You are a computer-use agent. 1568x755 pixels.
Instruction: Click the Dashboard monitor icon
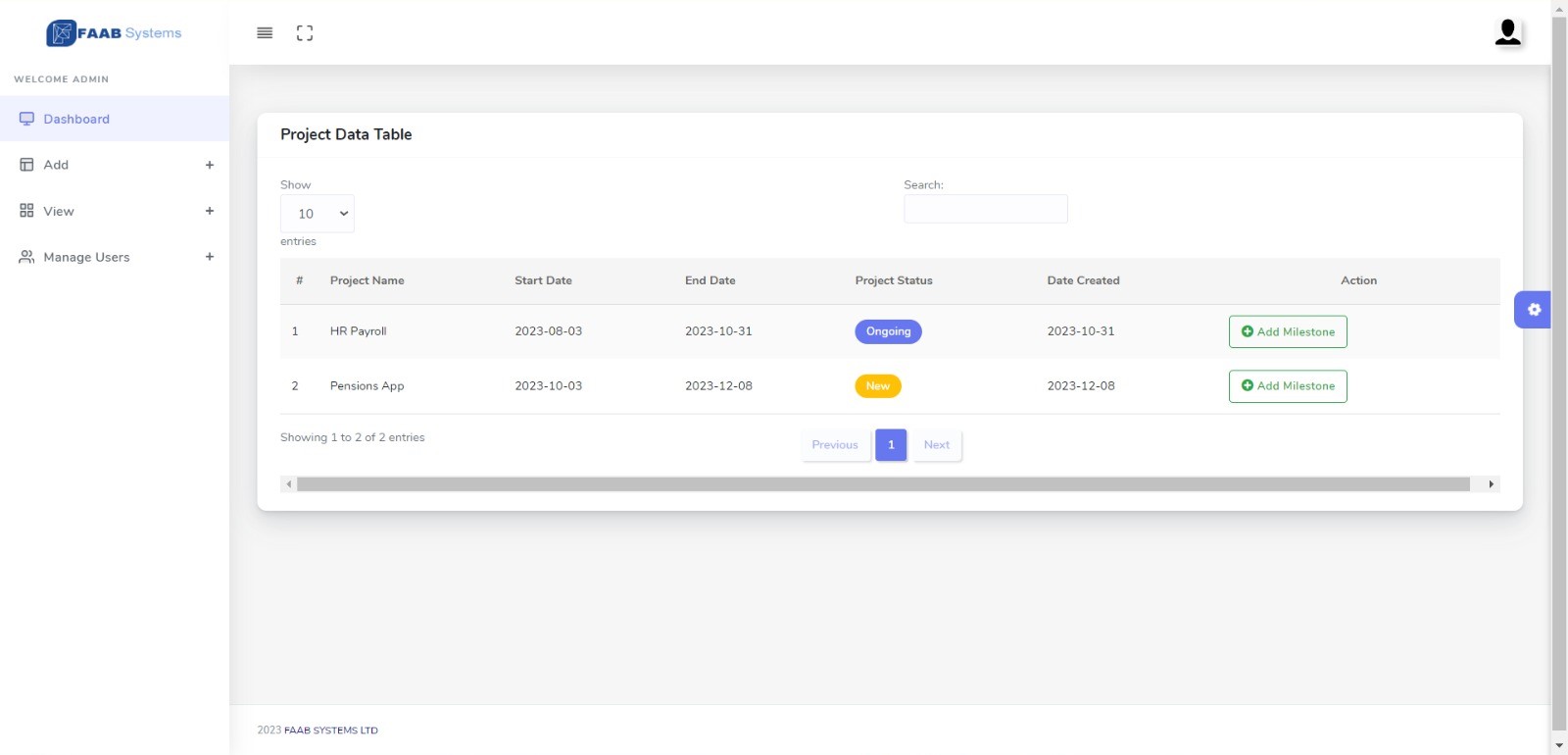pos(26,119)
